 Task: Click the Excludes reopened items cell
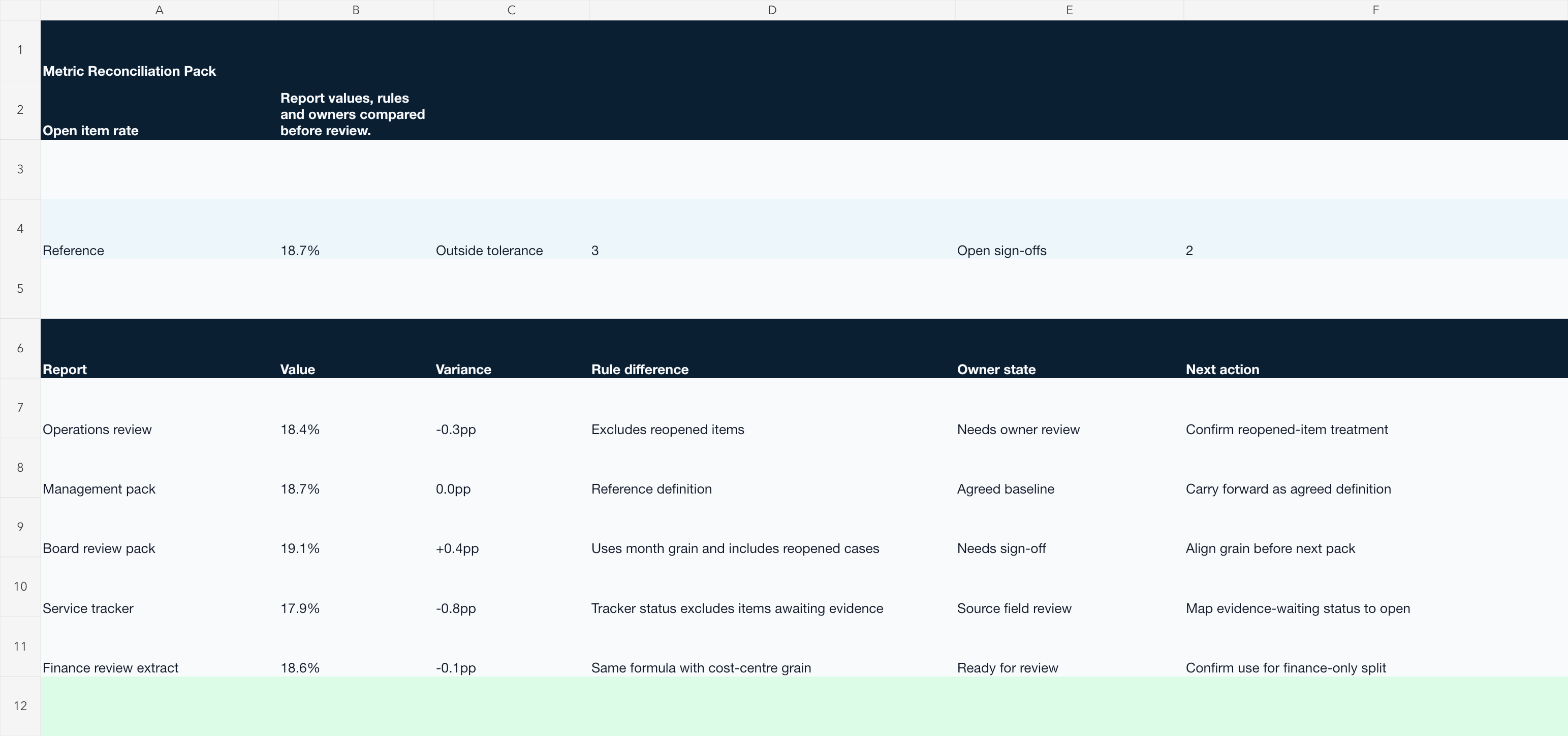tap(772, 408)
